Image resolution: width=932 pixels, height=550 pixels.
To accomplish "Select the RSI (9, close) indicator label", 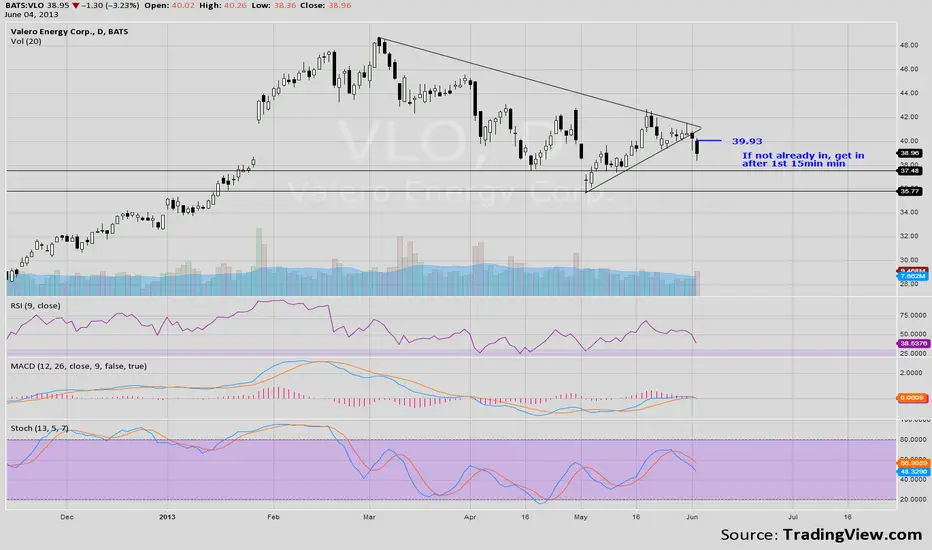I will 35,306.
